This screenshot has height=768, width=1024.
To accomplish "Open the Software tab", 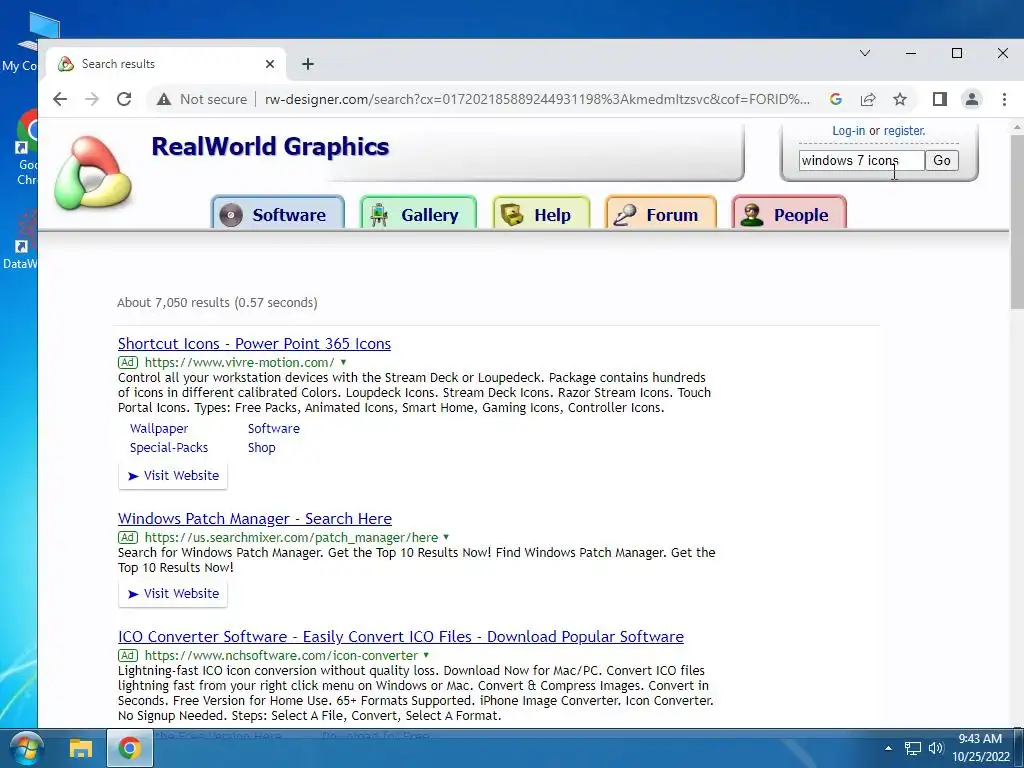I will tap(278, 212).
